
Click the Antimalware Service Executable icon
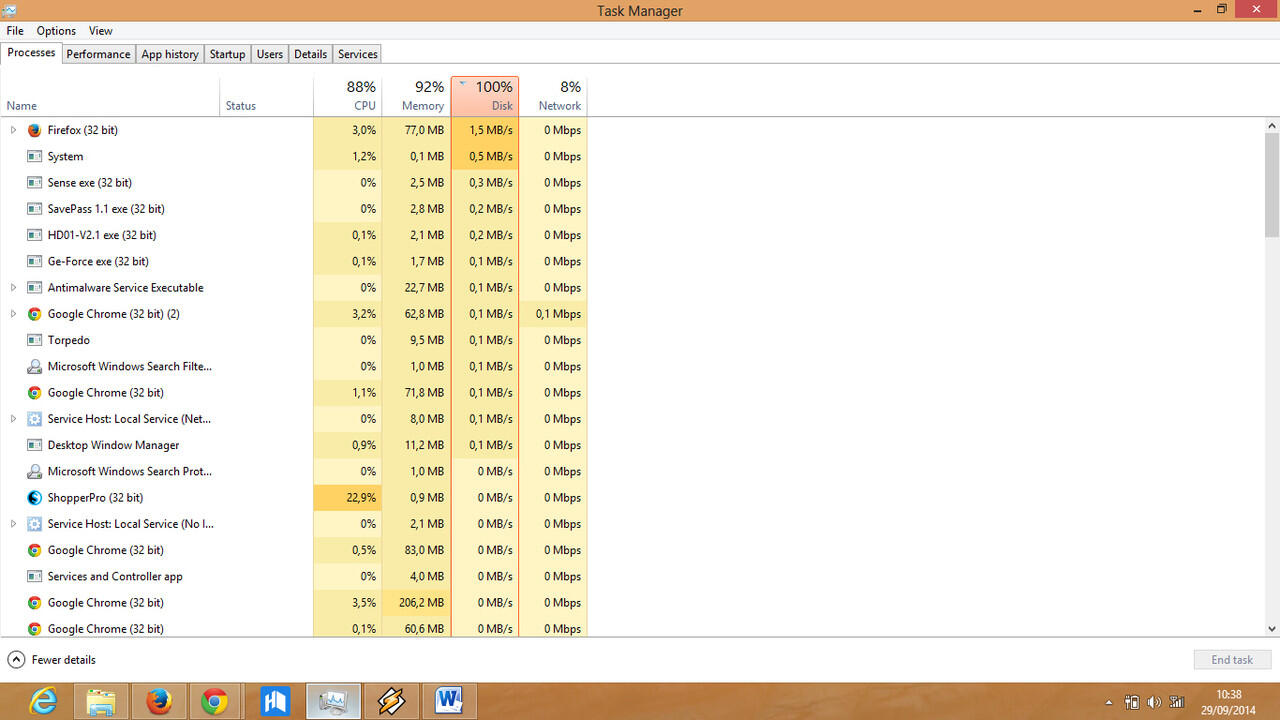[x=34, y=288]
